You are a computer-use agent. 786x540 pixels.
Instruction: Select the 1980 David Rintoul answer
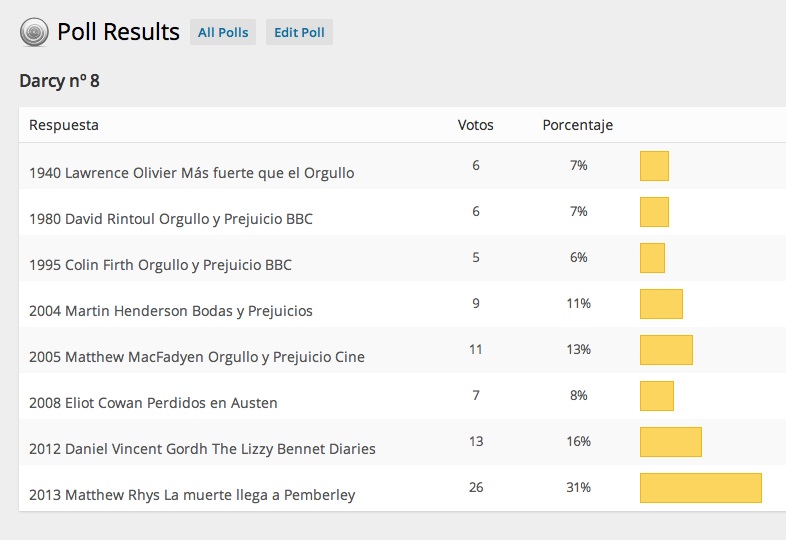click(x=170, y=218)
